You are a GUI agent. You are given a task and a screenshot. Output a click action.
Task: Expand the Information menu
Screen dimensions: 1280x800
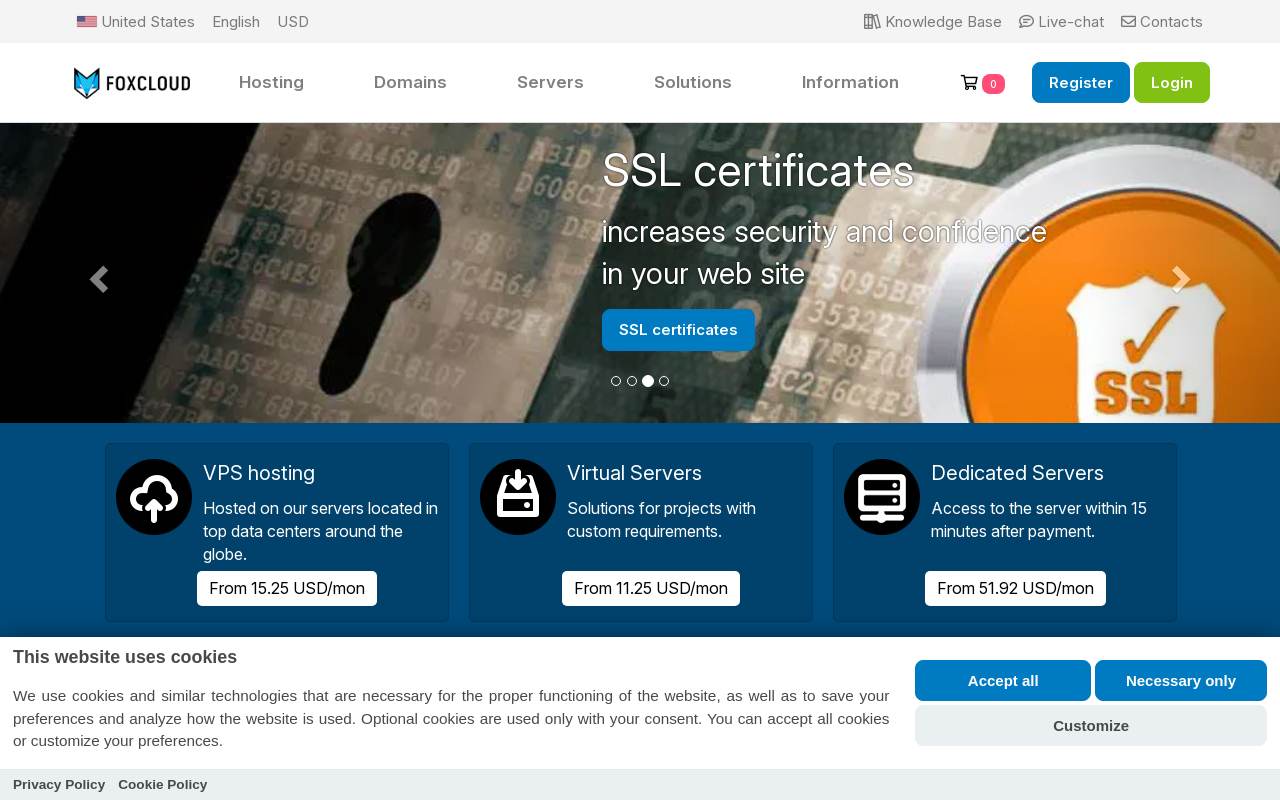850,83
